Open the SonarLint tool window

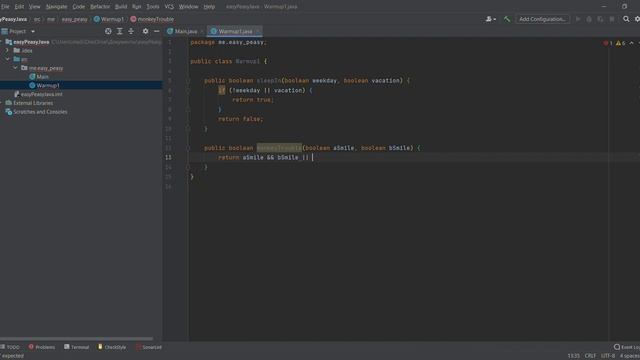[x=149, y=347]
